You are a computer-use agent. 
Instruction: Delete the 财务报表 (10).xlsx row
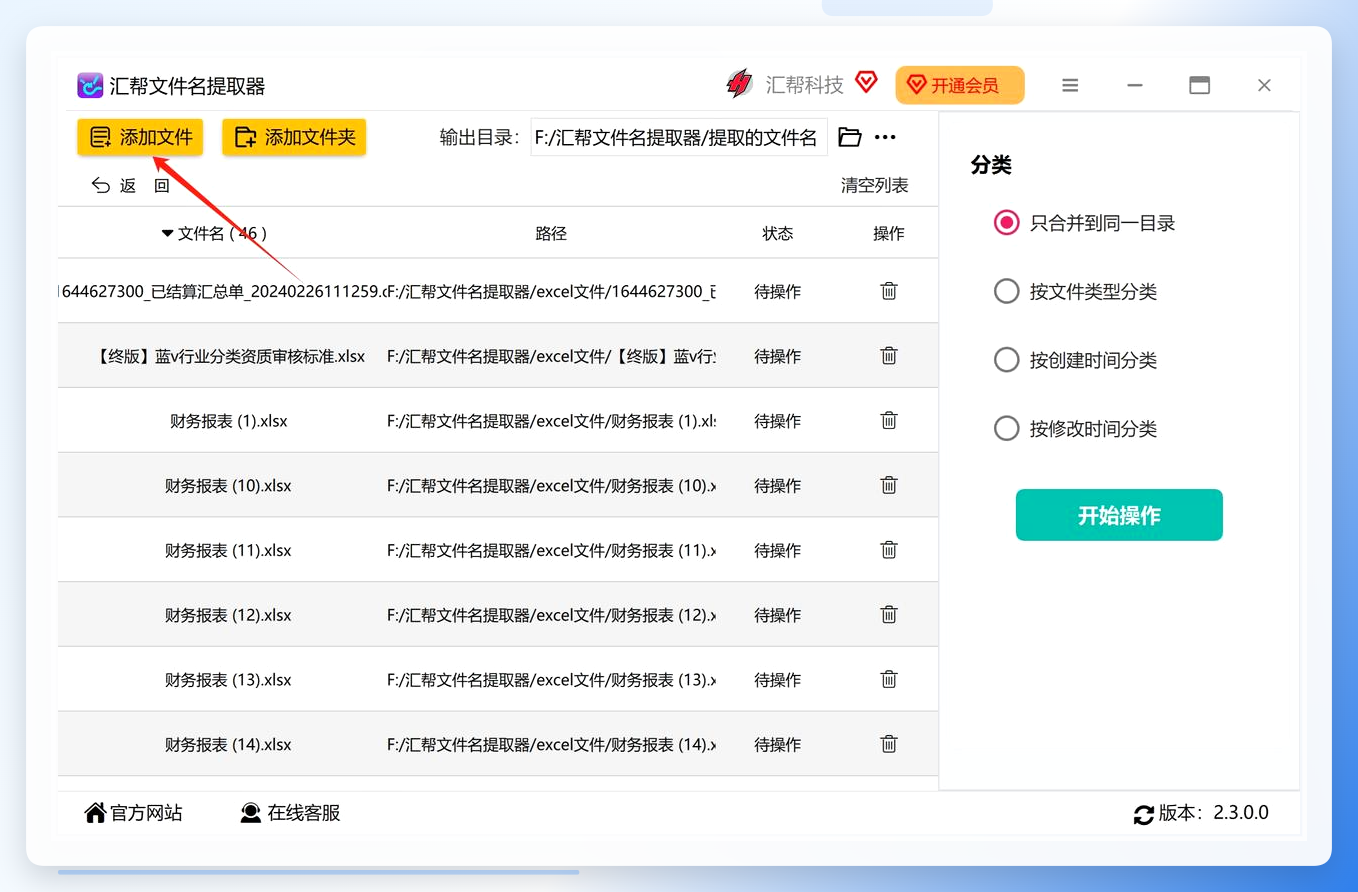[888, 485]
